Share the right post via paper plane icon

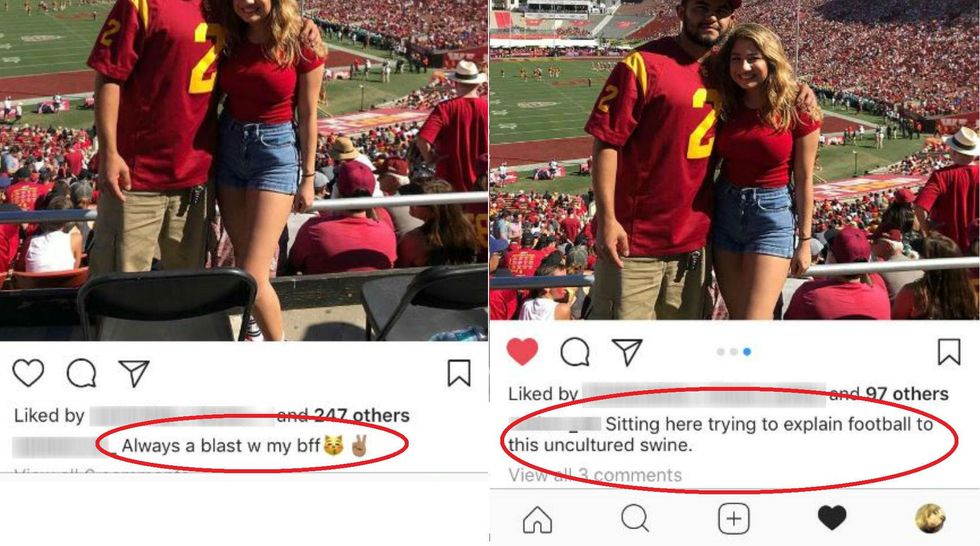627,352
